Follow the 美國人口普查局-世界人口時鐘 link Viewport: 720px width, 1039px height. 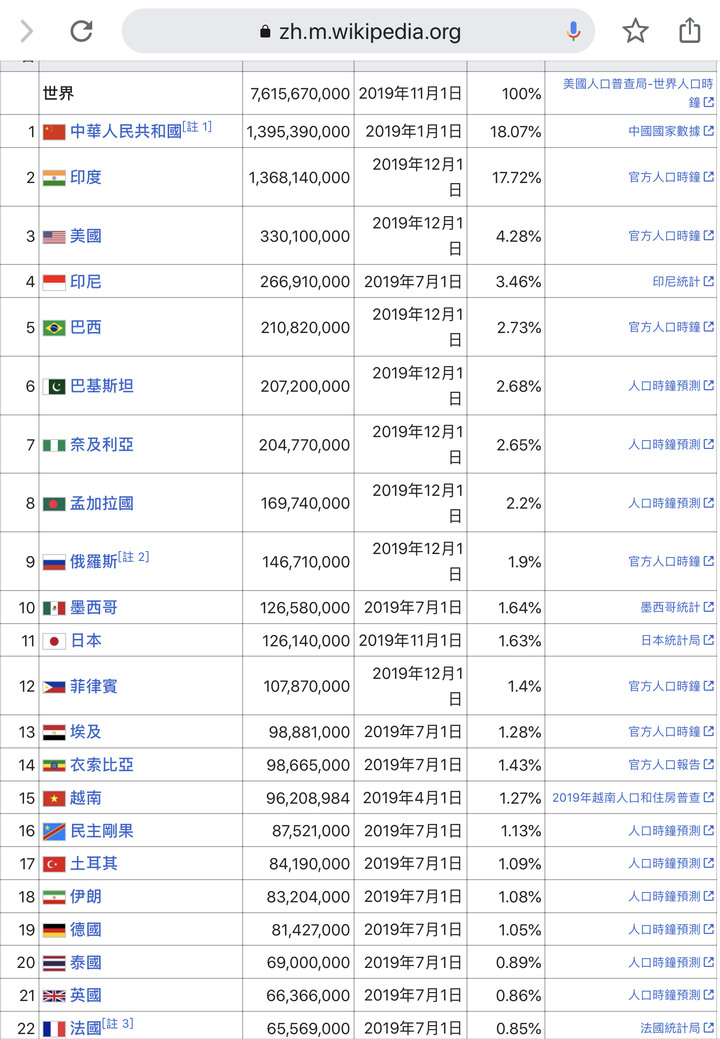(638, 93)
